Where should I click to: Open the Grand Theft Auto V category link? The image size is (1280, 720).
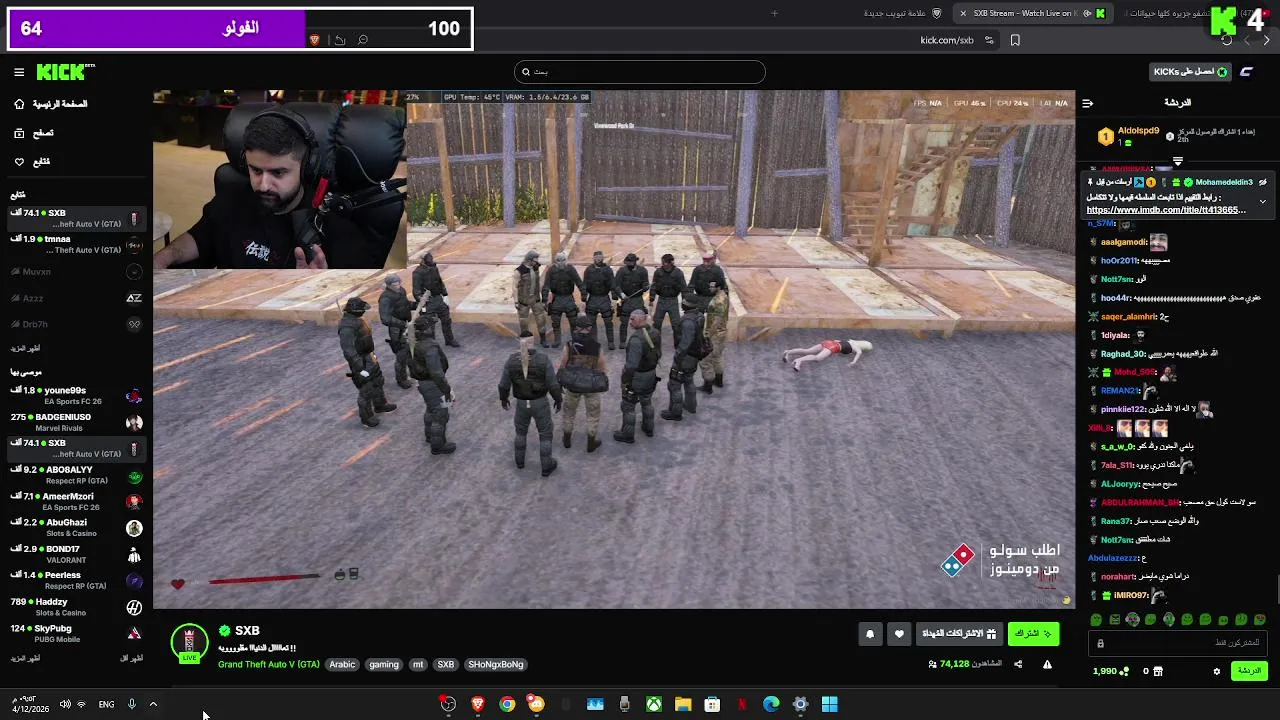pos(269,664)
